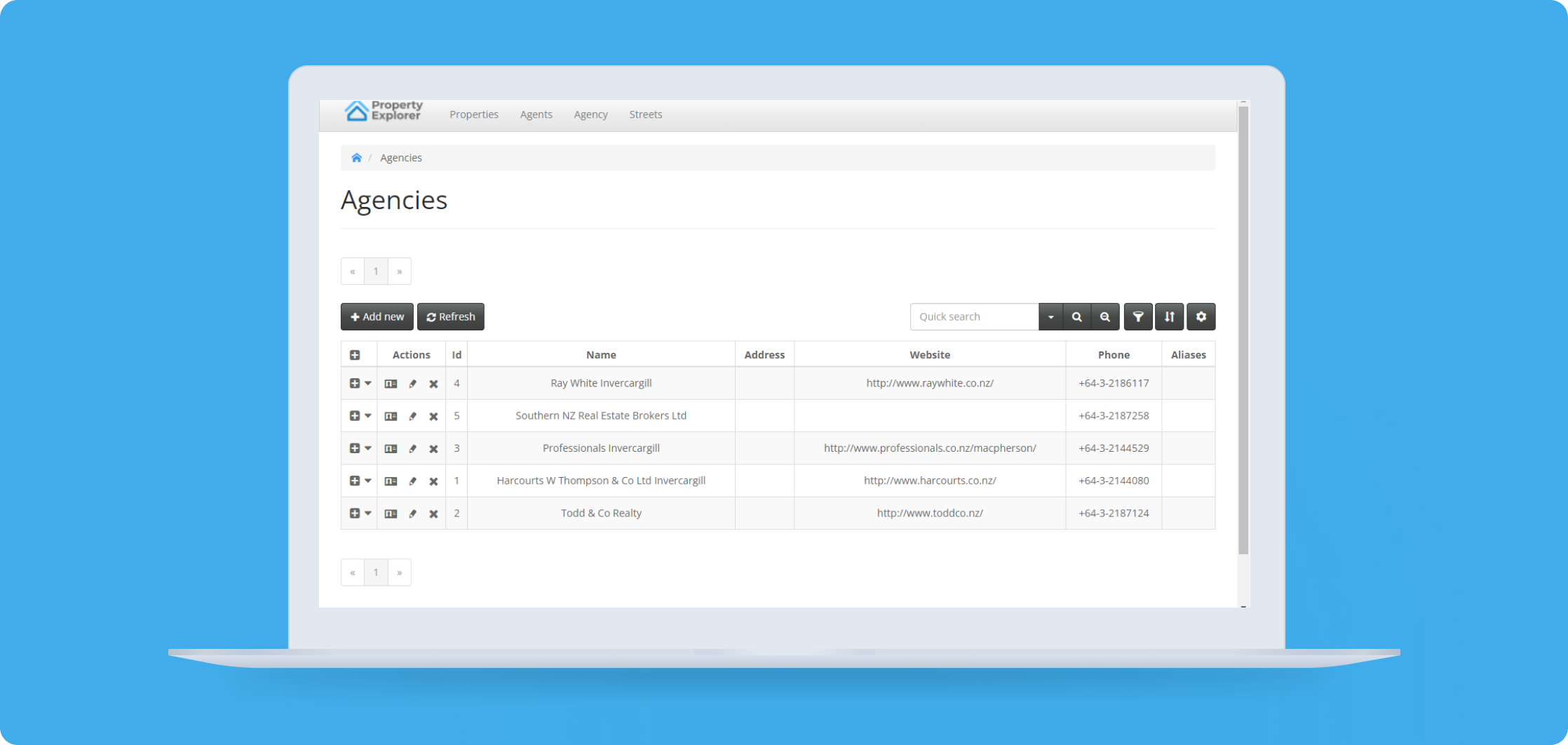Click the Property Explorer logo

(x=384, y=111)
